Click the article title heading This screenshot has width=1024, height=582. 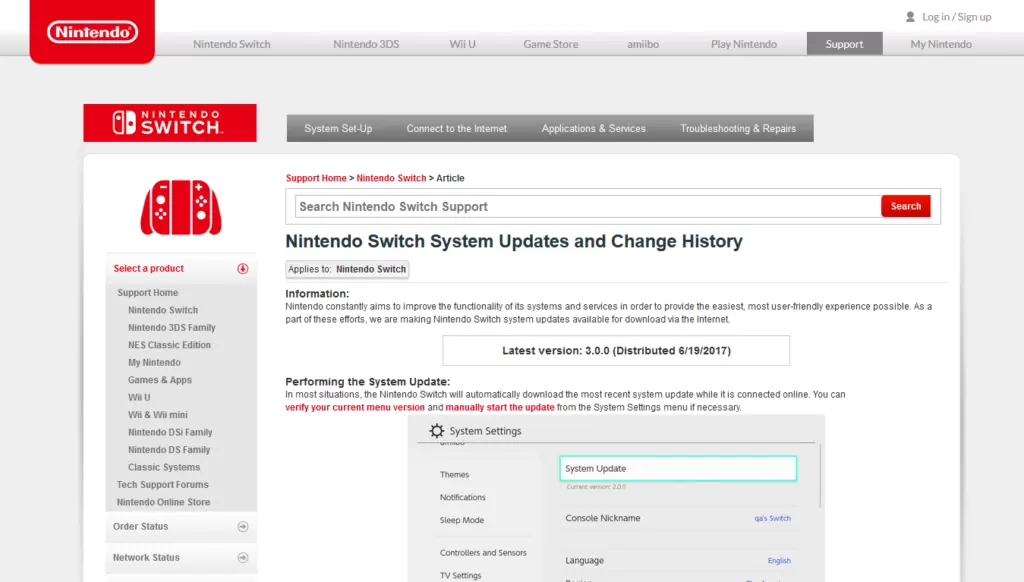click(514, 242)
